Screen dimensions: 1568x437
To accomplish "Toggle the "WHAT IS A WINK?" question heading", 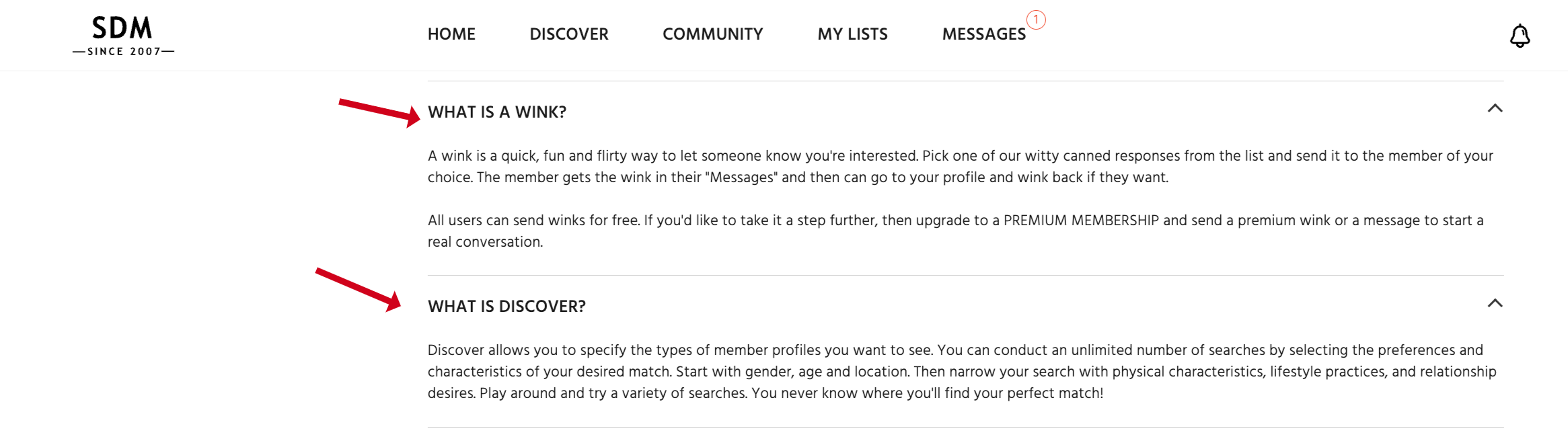I will 497,112.
